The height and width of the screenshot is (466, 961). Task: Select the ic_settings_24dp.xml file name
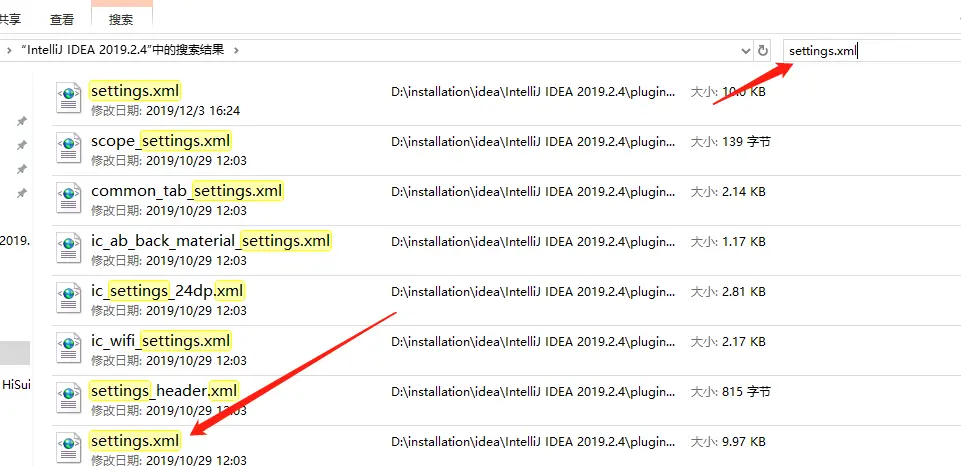pos(167,291)
